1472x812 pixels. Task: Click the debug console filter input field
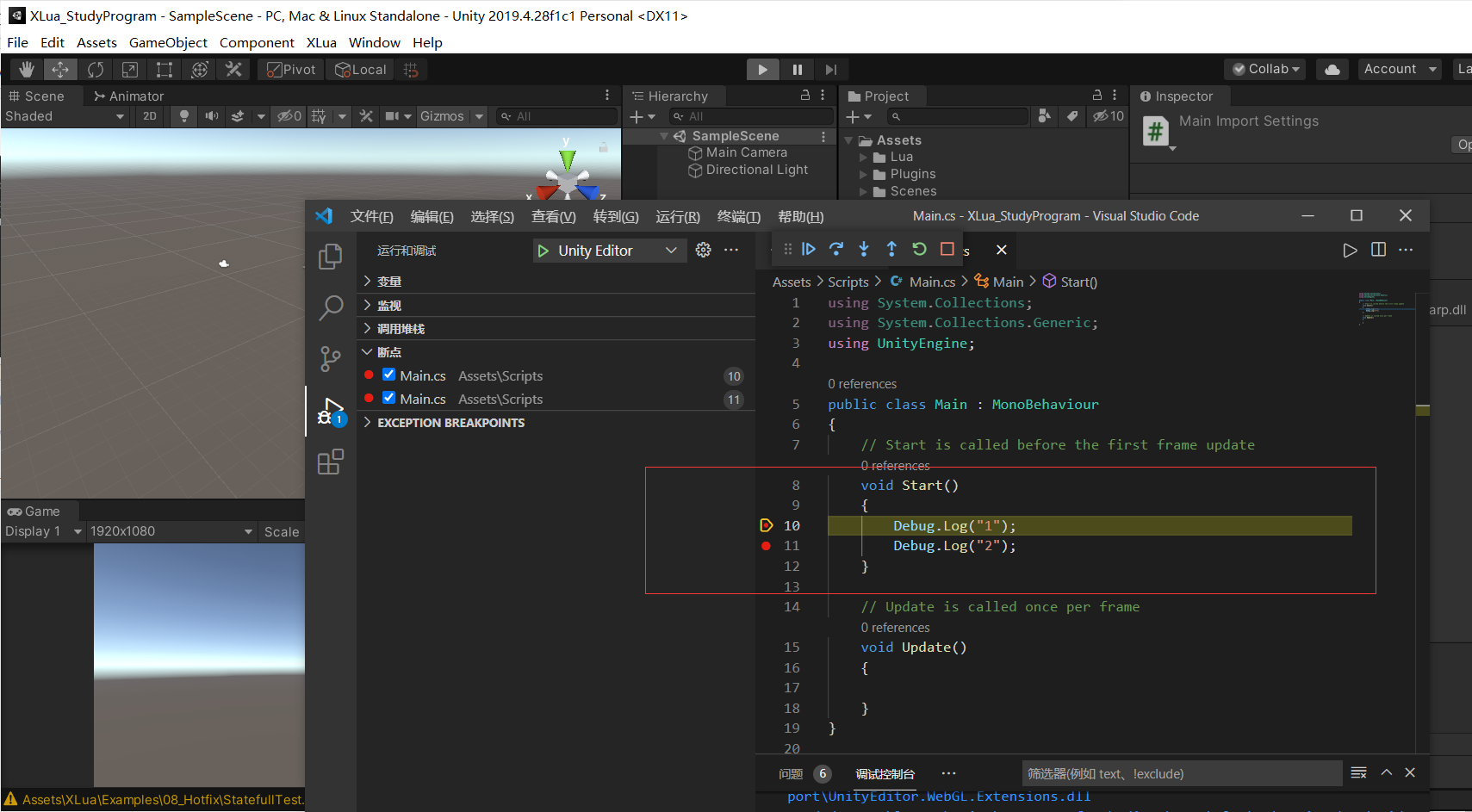tap(1180, 773)
